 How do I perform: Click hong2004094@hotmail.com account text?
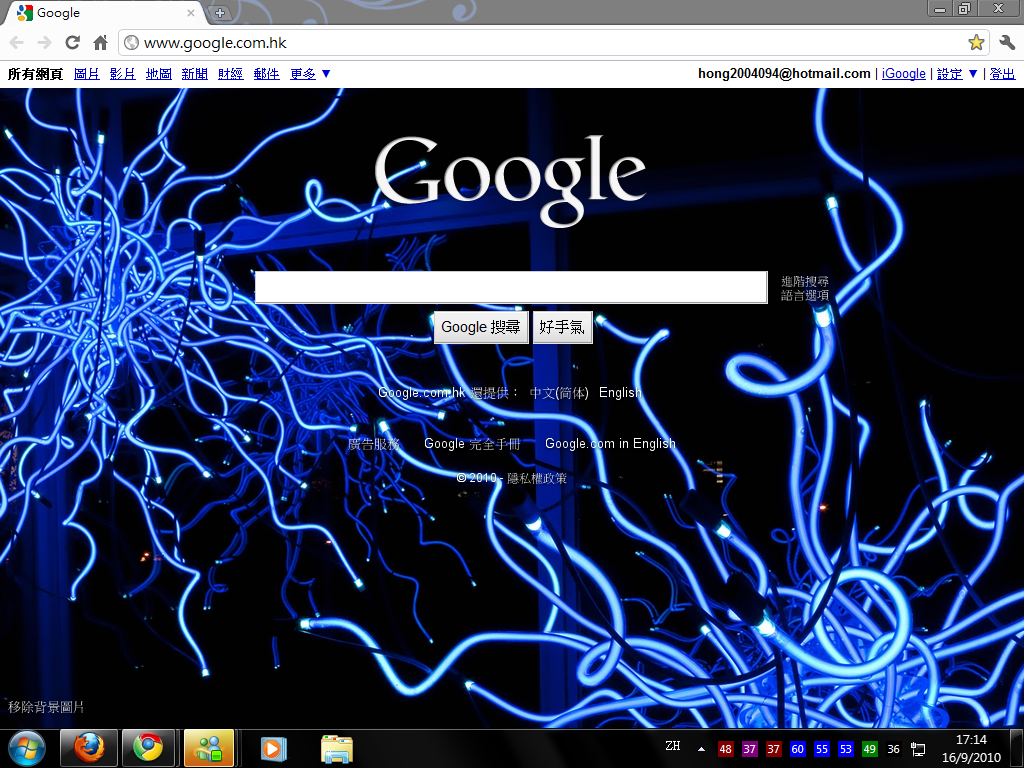pos(784,74)
